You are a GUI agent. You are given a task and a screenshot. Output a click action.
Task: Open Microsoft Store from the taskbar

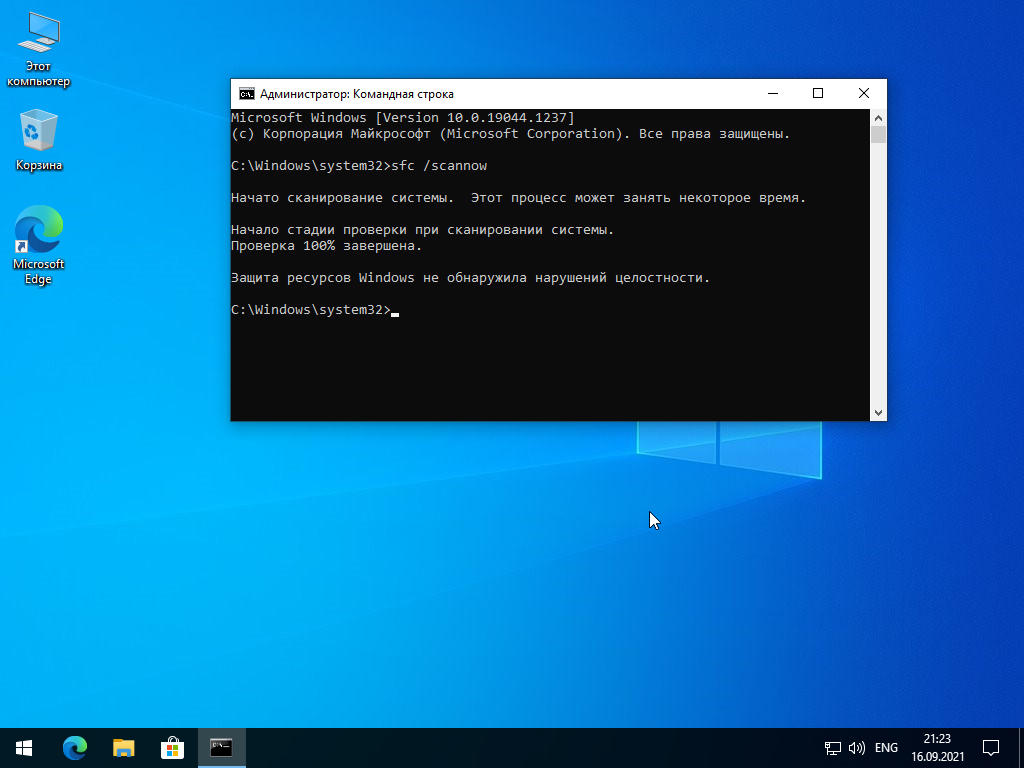[x=173, y=747]
